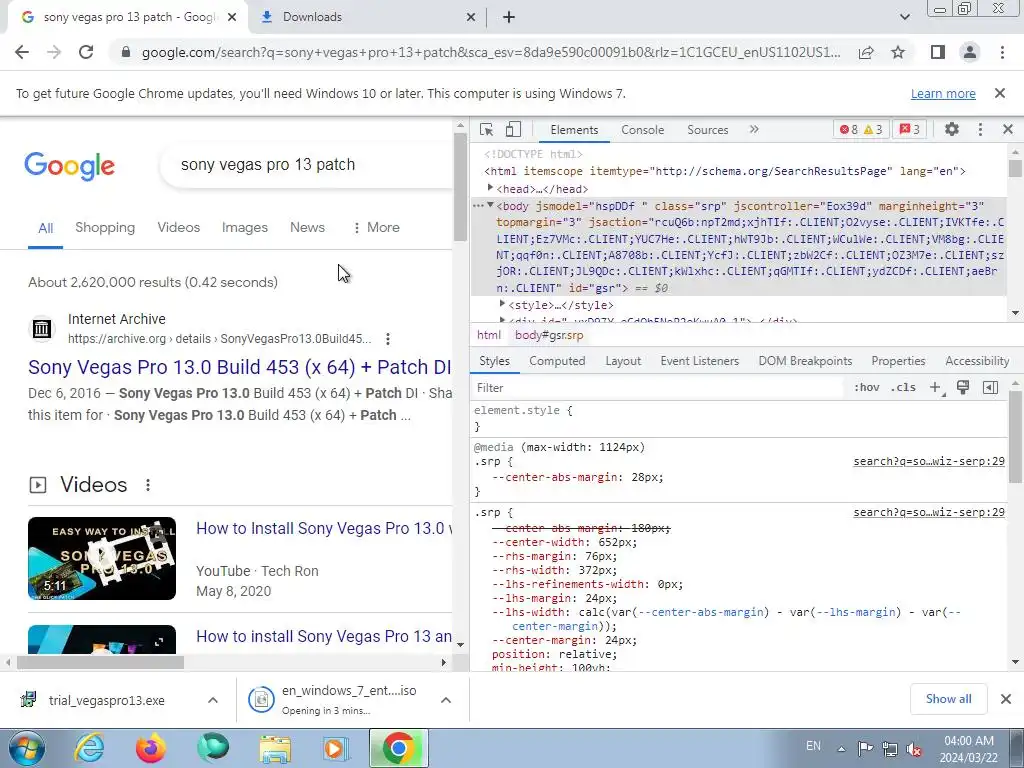This screenshot has width=1024, height=768.
Task: Click the Learn more update link
Action: [x=943, y=93]
